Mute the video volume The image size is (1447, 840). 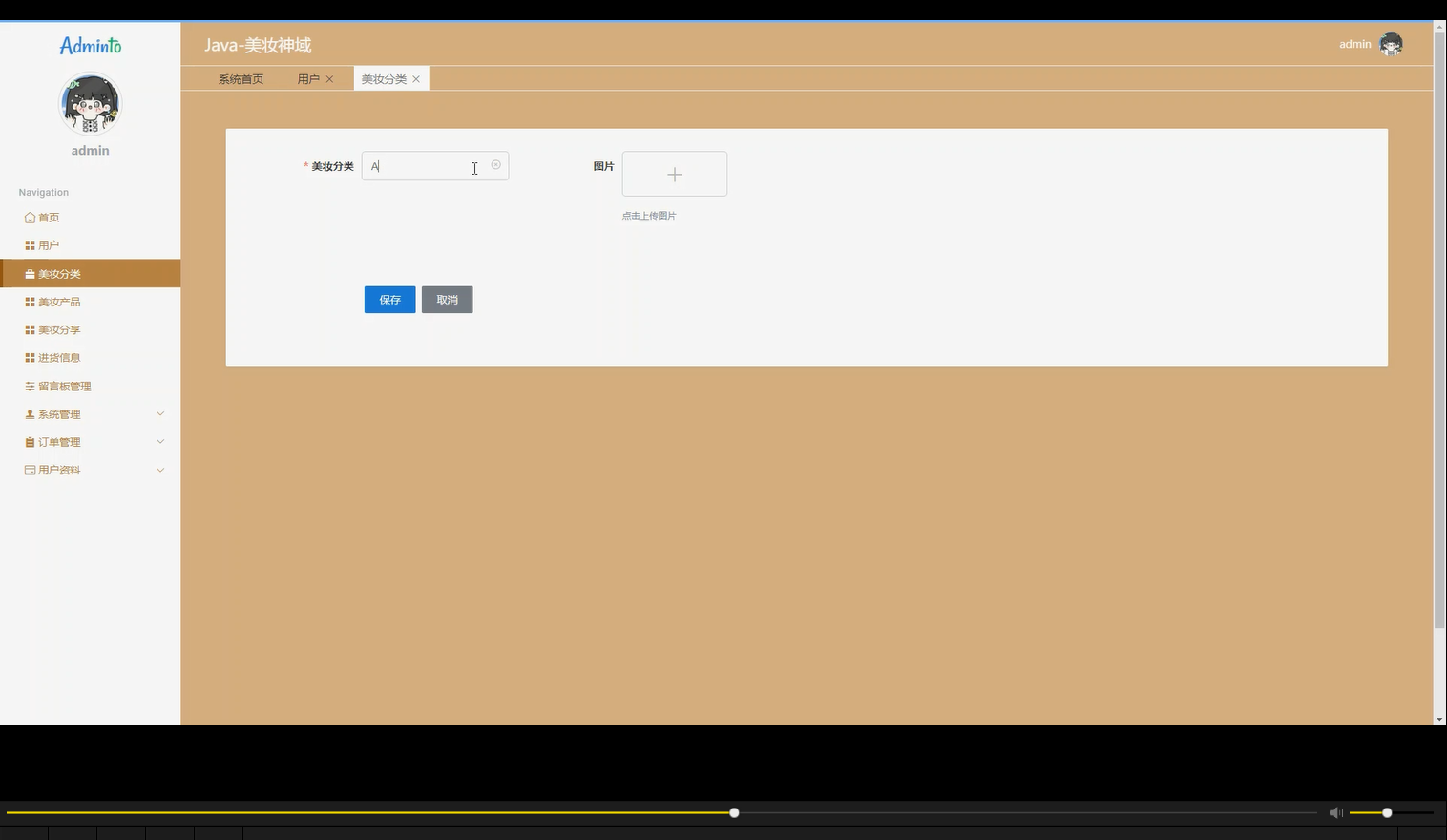coord(1335,812)
